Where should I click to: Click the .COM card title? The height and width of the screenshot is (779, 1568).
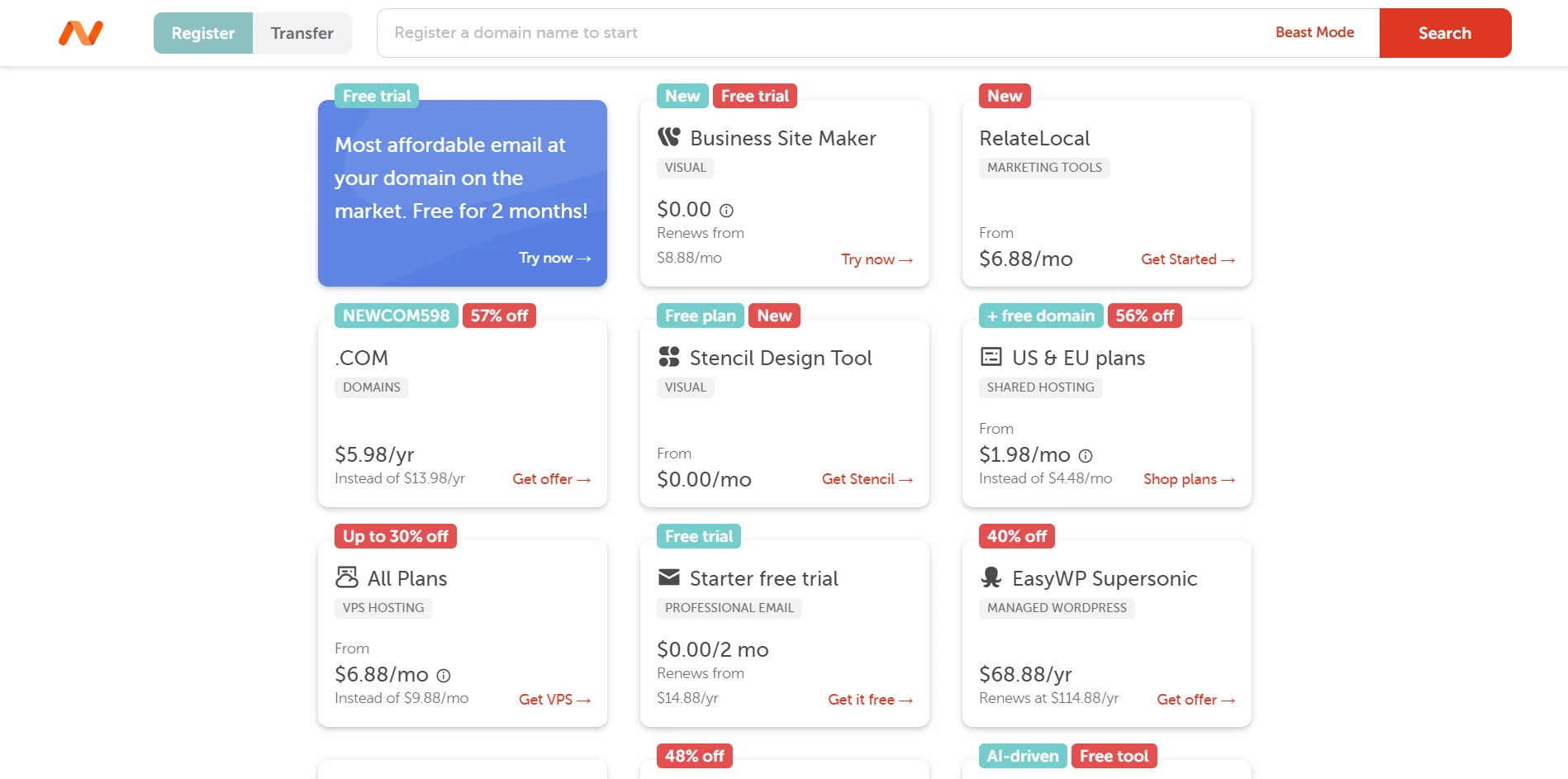[361, 358]
